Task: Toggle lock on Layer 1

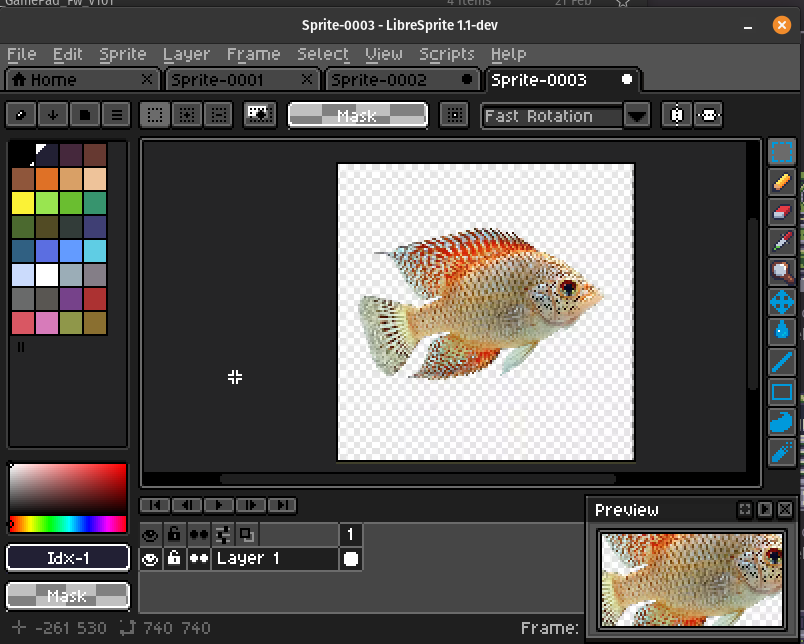Action: [x=174, y=559]
